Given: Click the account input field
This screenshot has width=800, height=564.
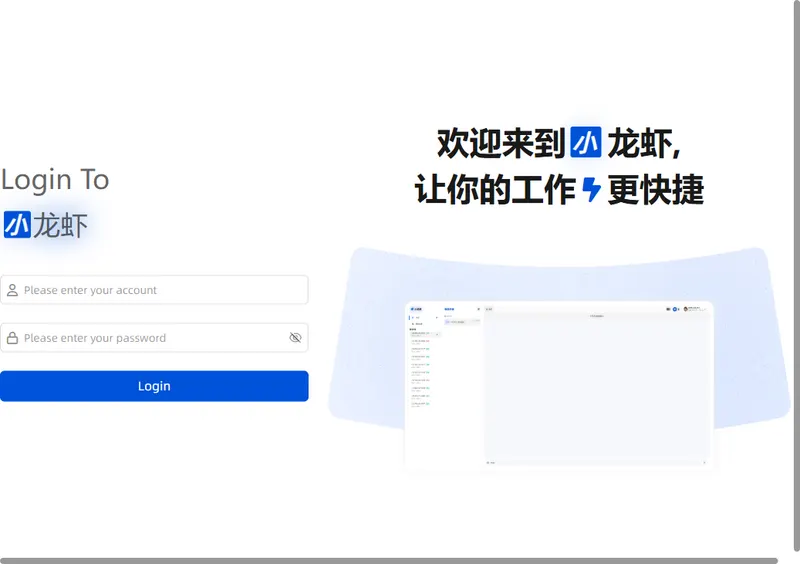Looking at the screenshot, I should pyautogui.click(x=154, y=290).
